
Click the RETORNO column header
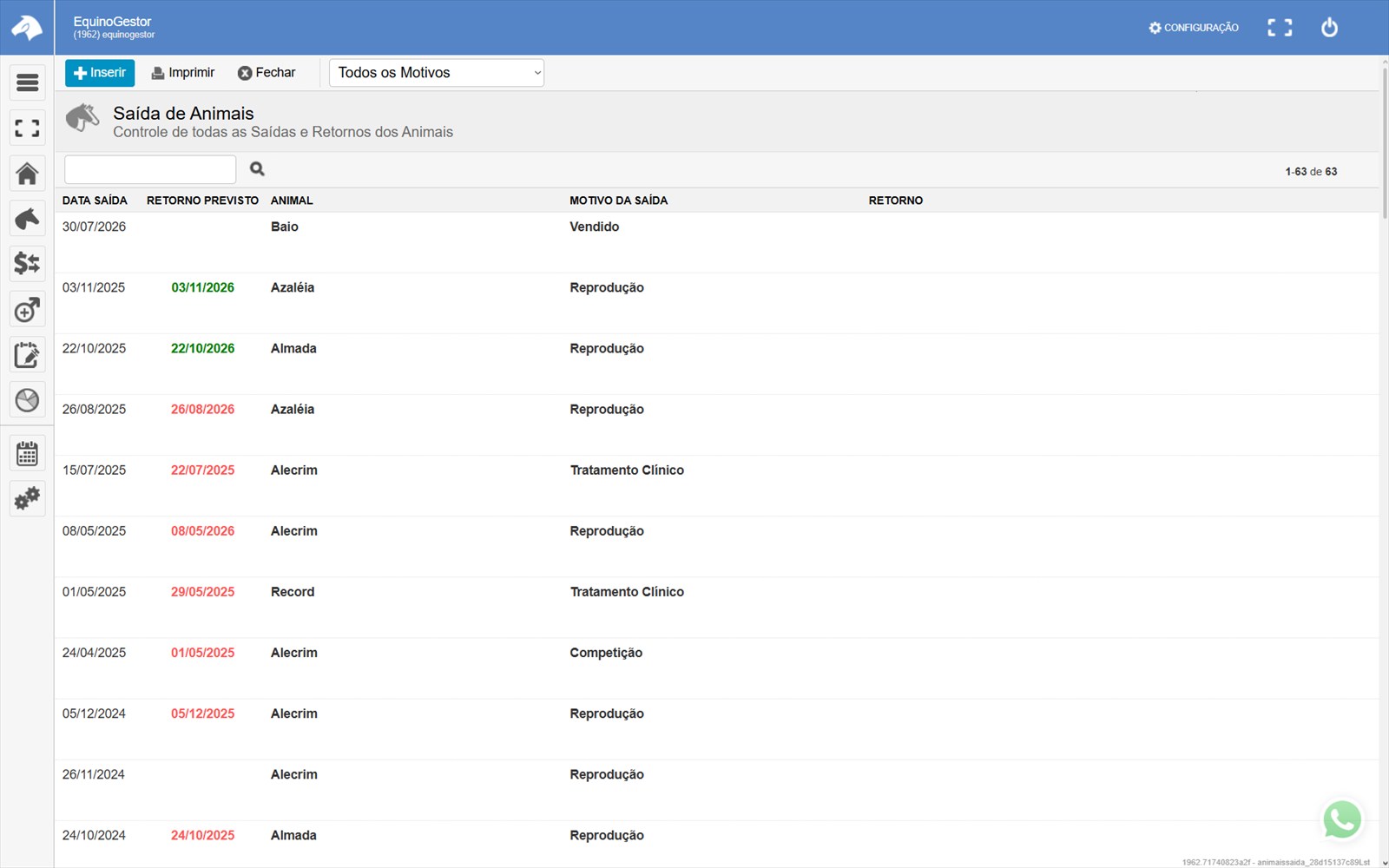[896, 201]
